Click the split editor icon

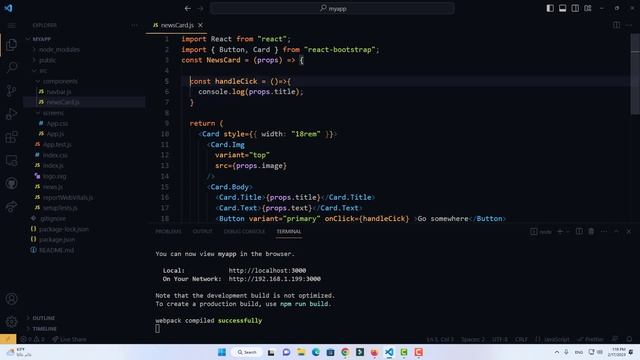(x=616, y=25)
